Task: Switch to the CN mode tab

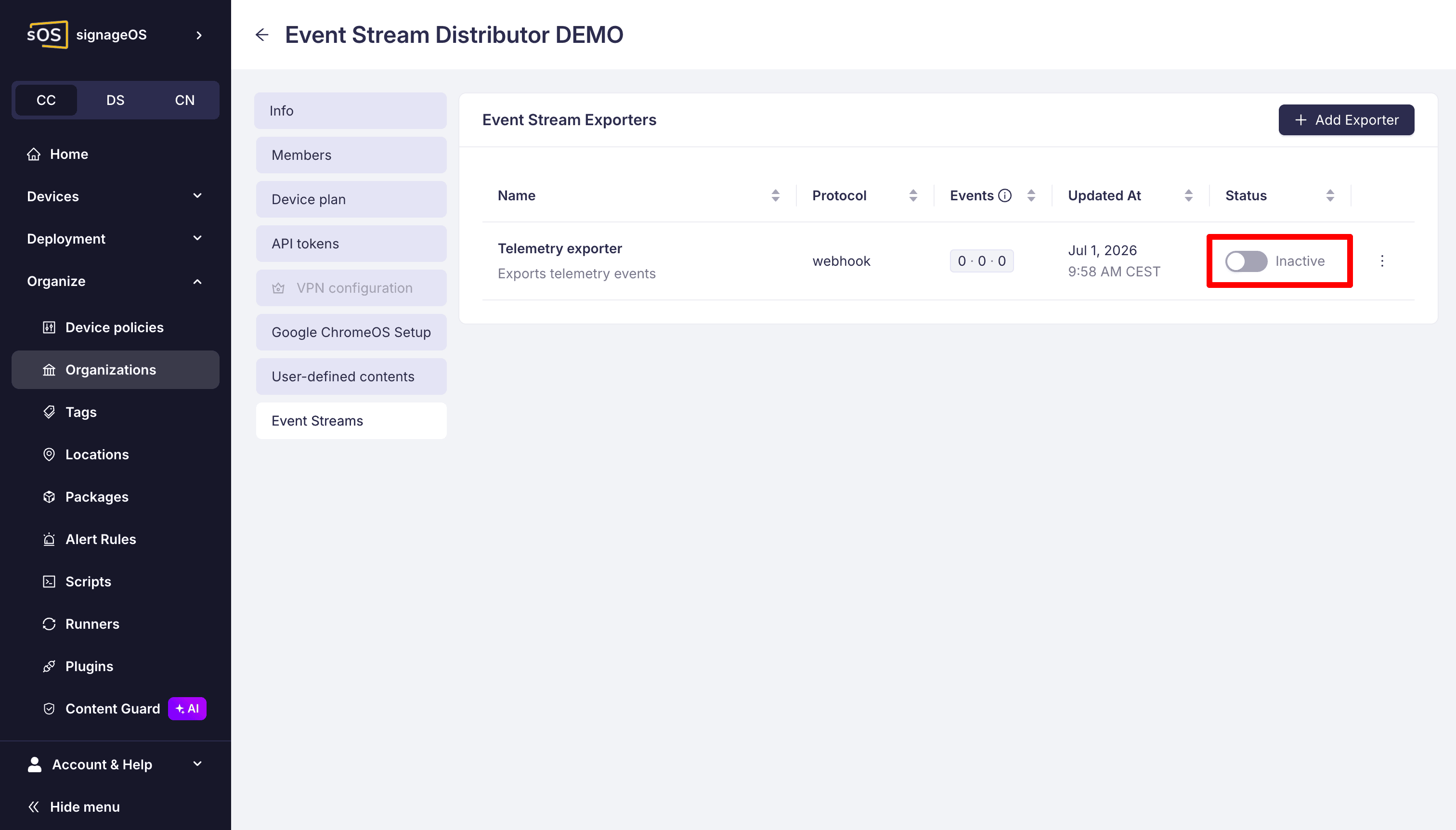Action: click(185, 100)
